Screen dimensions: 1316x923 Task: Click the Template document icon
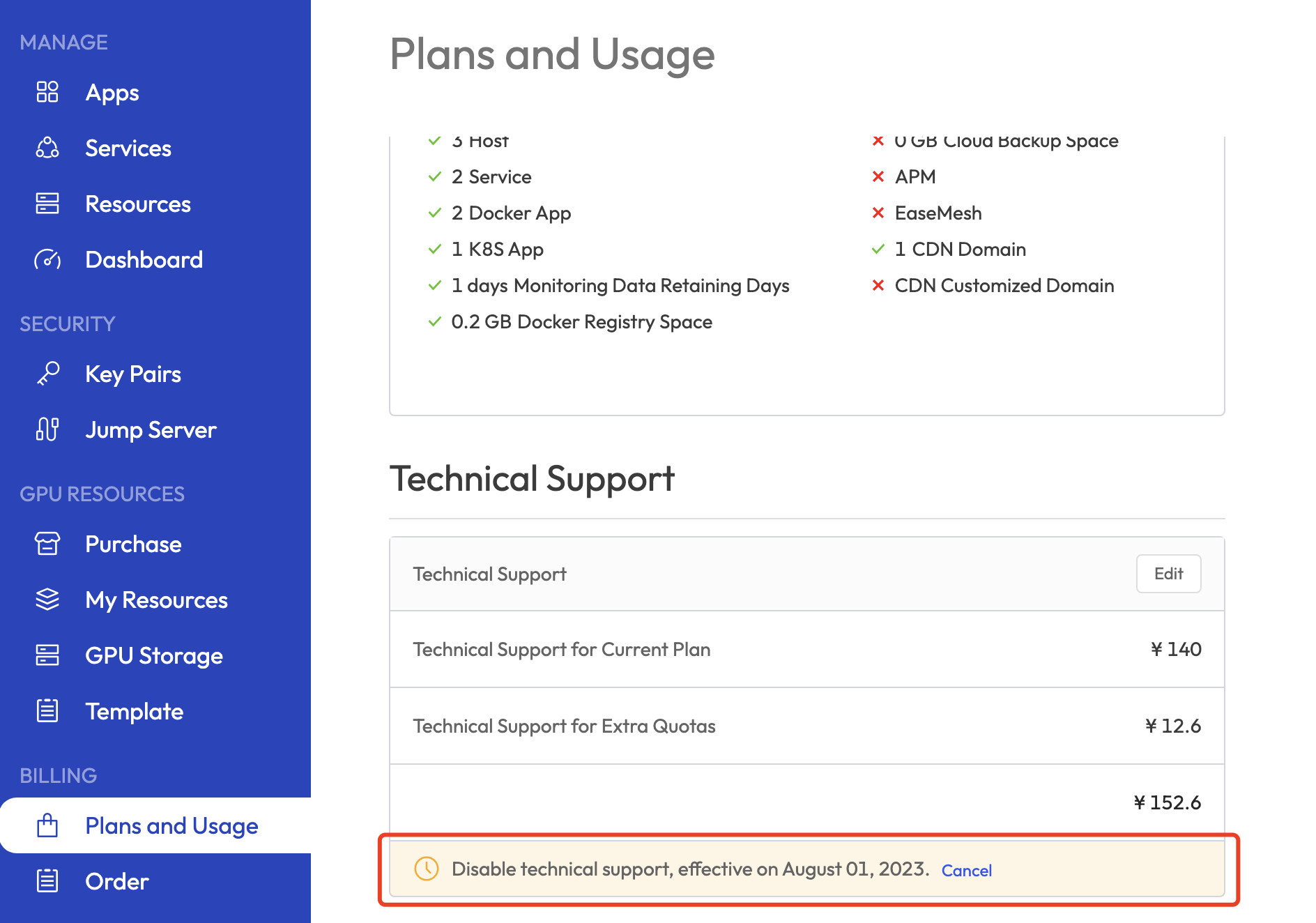tap(47, 711)
